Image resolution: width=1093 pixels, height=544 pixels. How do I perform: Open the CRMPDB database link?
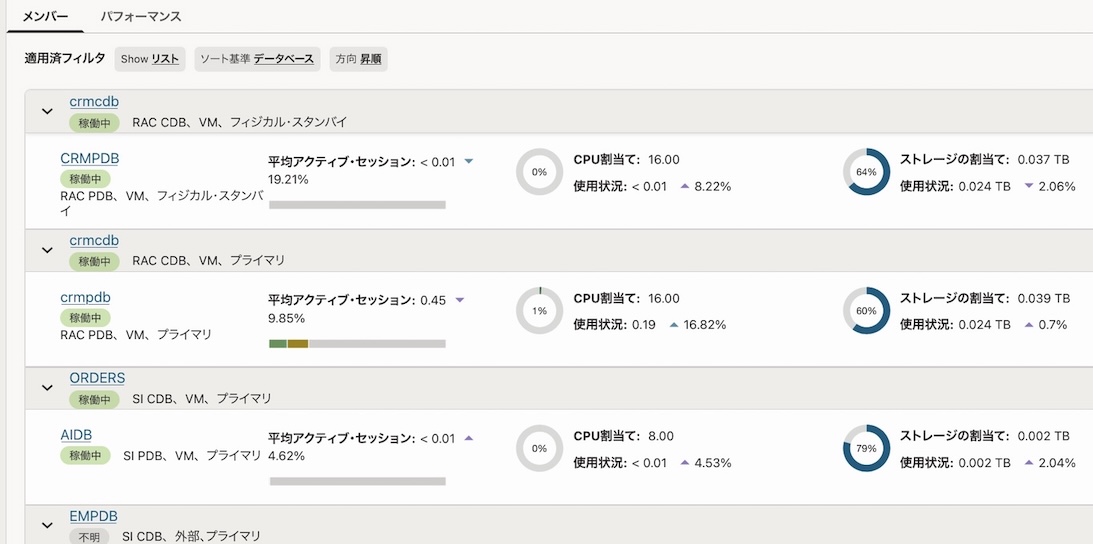[90, 158]
